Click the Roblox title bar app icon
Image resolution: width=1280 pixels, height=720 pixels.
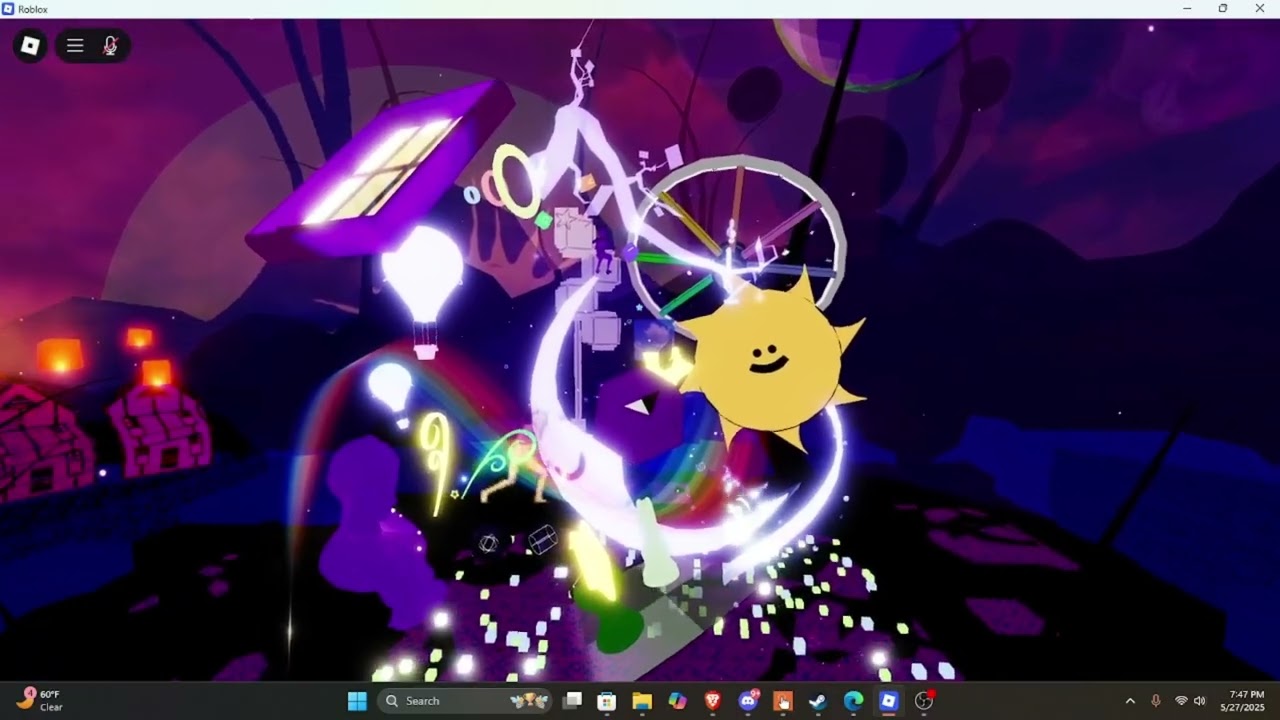tap(8, 9)
